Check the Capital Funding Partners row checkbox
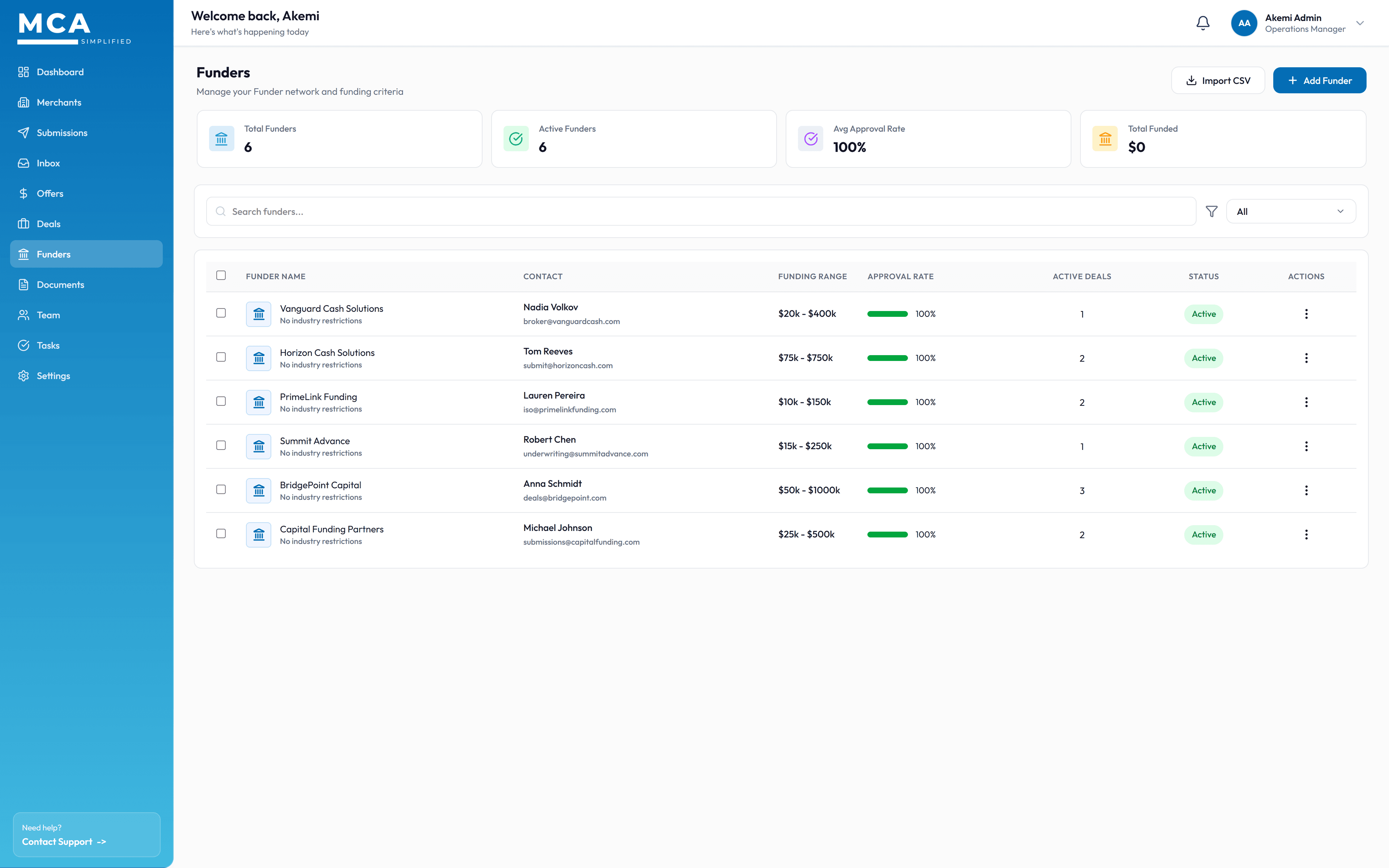This screenshot has height=868, width=1389. (x=221, y=534)
